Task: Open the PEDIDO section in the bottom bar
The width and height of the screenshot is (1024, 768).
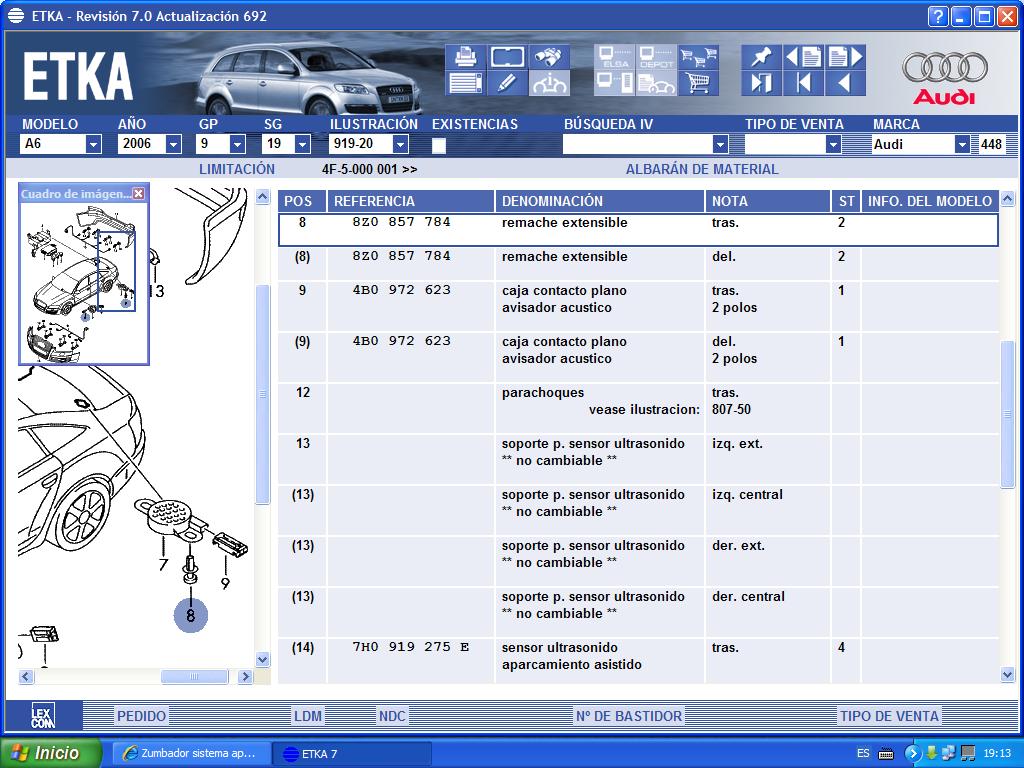Action: (141, 716)
